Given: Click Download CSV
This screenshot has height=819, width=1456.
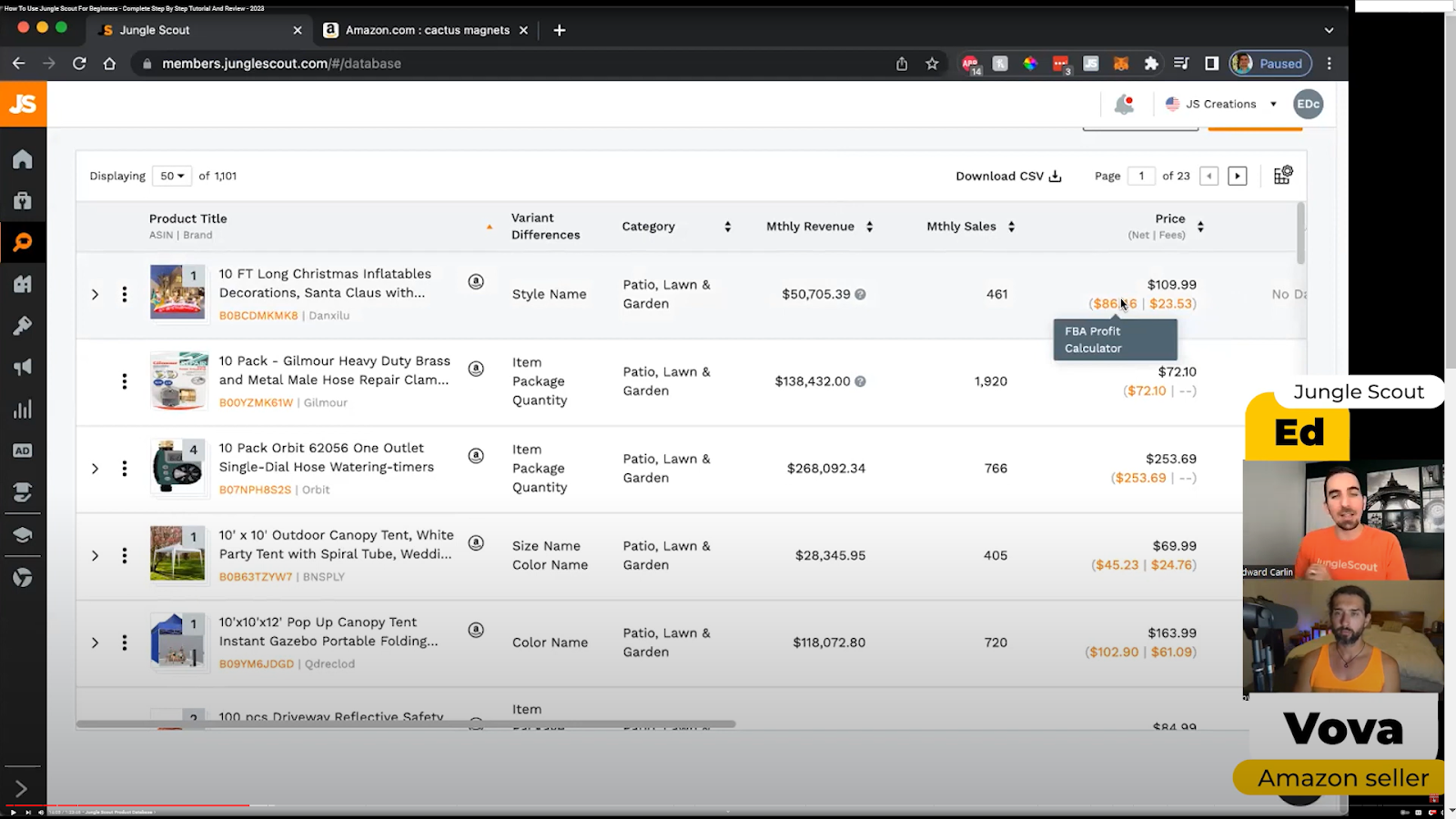Looking at the screenshot, I should pyautogui.click(x=1007, y=176).
